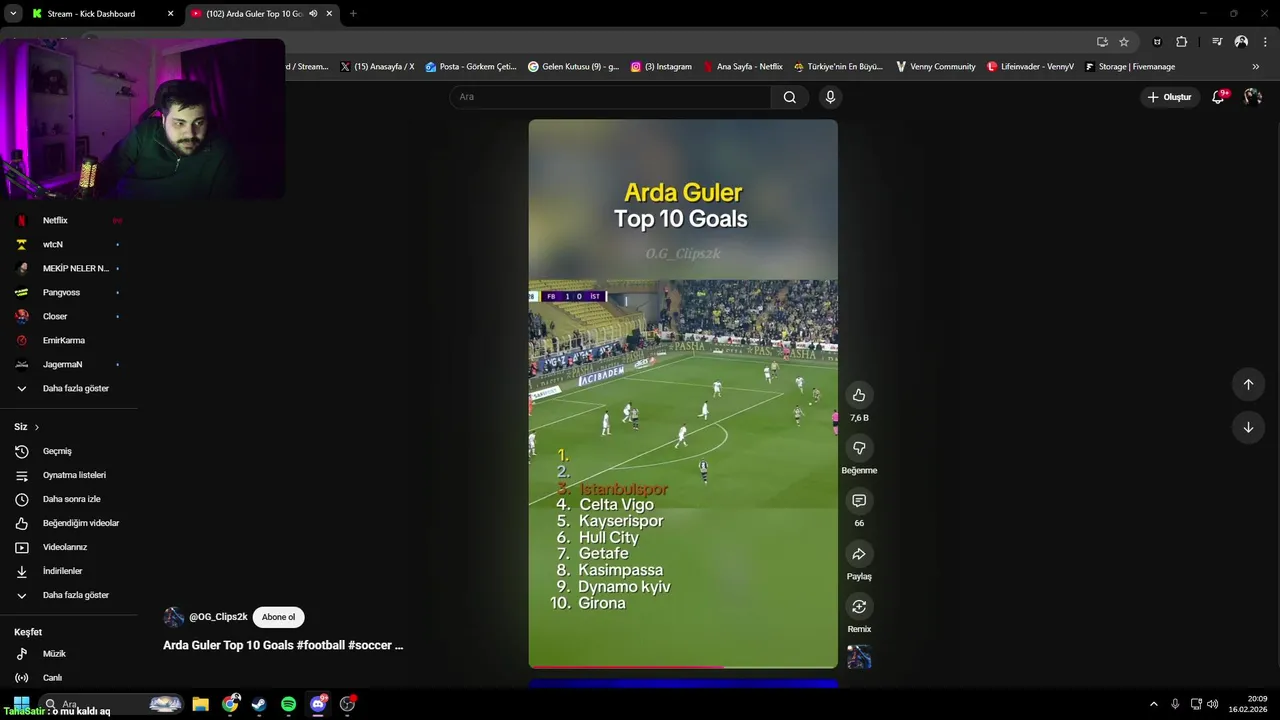This screenshot has width=1280, height=720.
Task: Open the Chrome profile avatar
Action: coord(1241,42)
